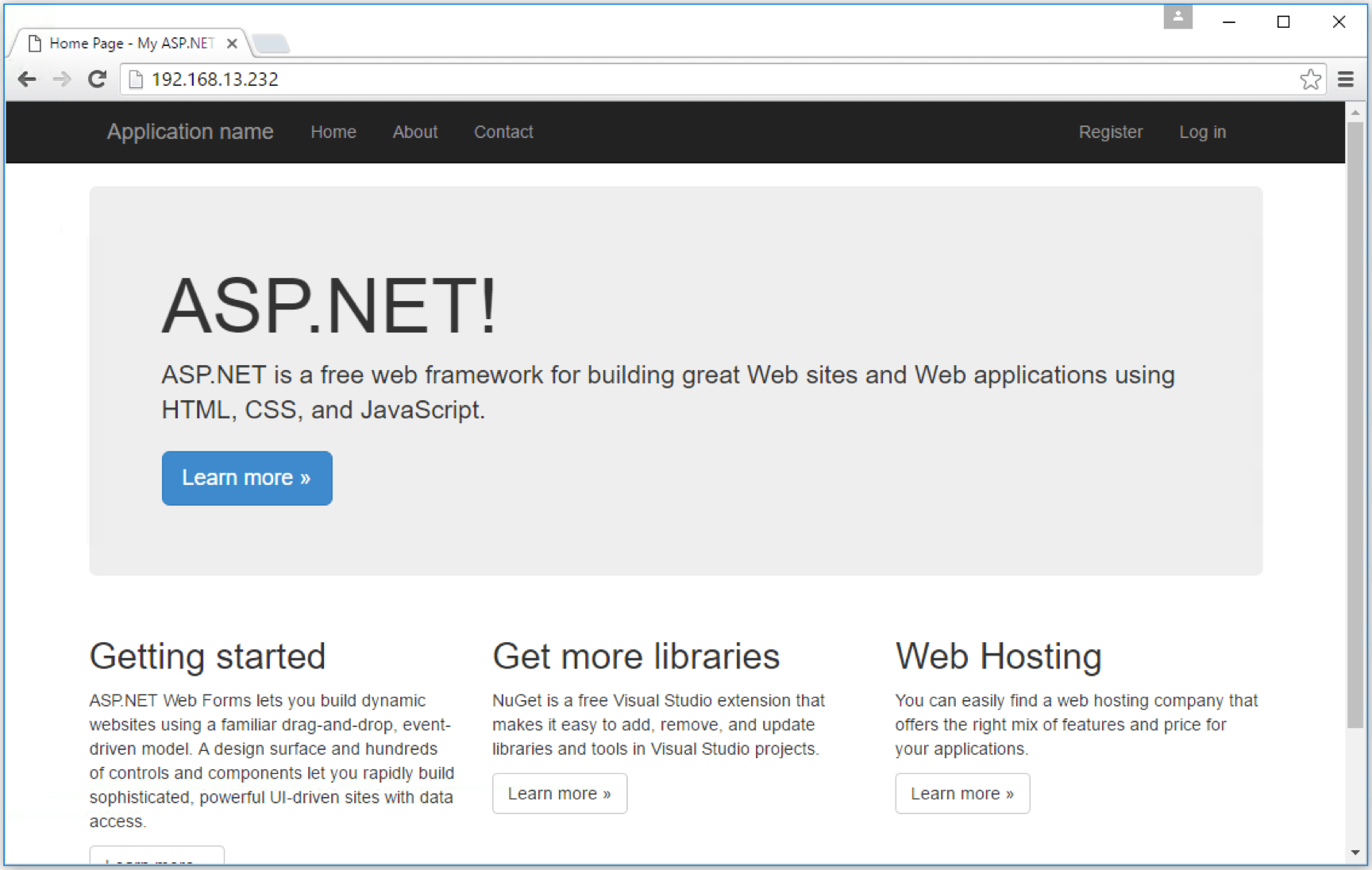Click the scrollbar down arrow

[x=1355, y=853]
